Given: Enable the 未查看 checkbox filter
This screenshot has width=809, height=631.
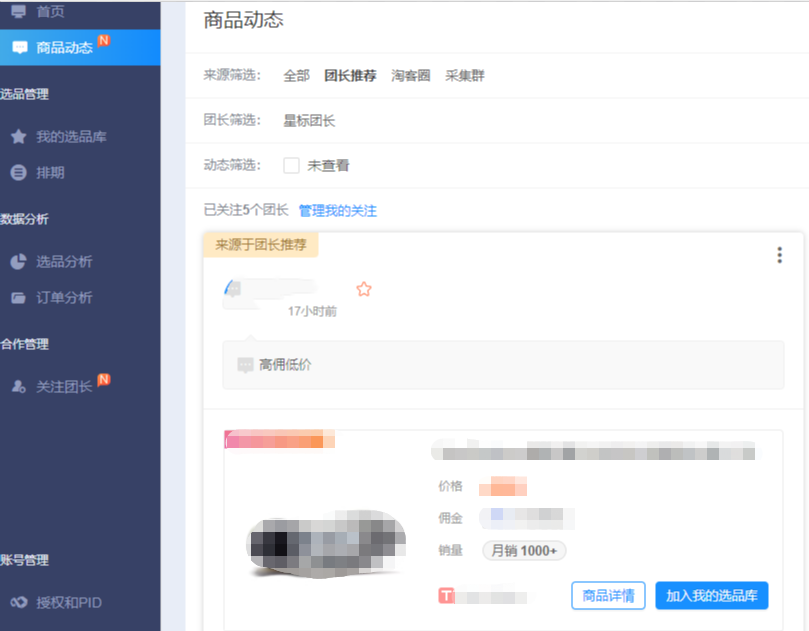Looking at the screenshot, I should pos(291,166).
